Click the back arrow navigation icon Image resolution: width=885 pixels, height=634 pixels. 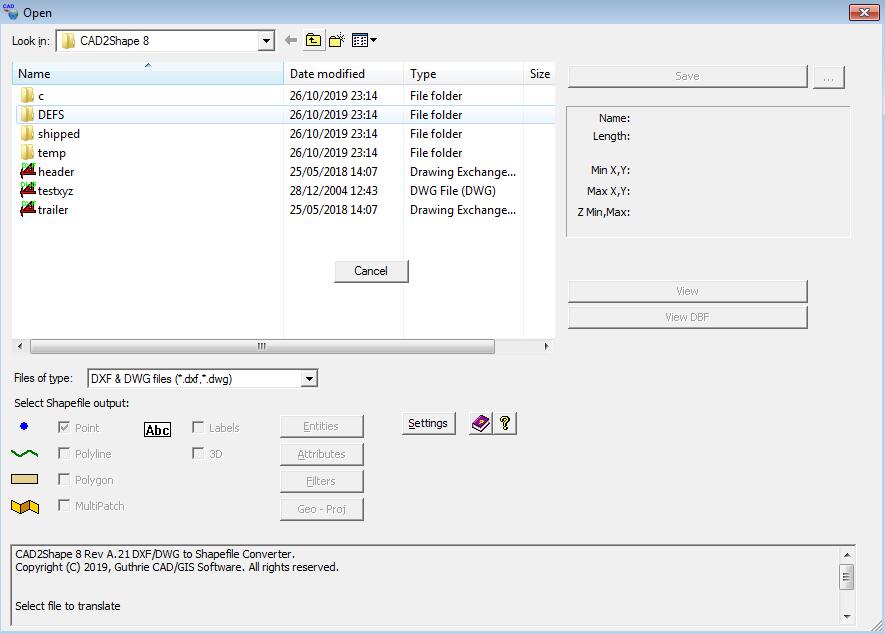click(x=291, y=40)
